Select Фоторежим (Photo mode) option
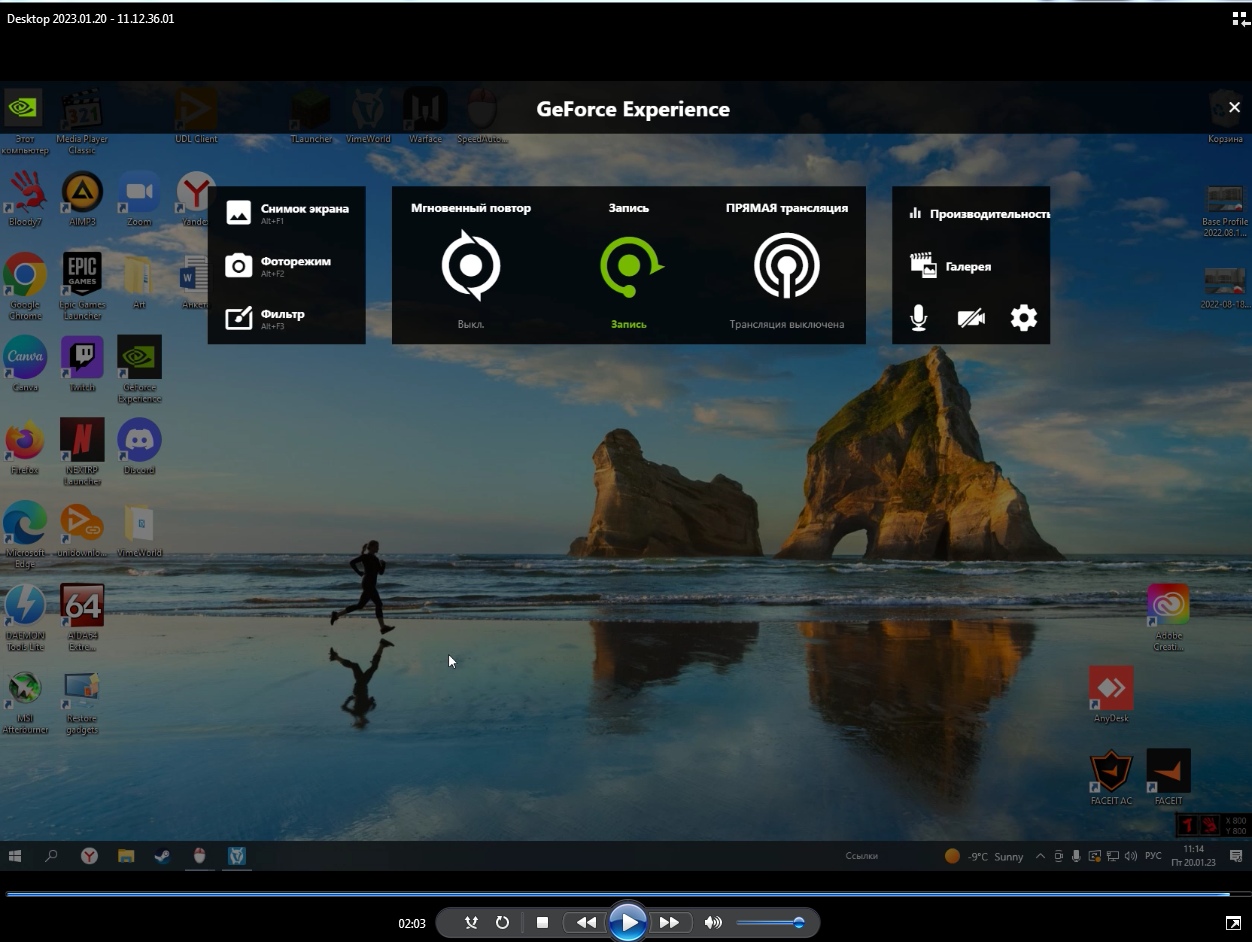 coord(280,265)
